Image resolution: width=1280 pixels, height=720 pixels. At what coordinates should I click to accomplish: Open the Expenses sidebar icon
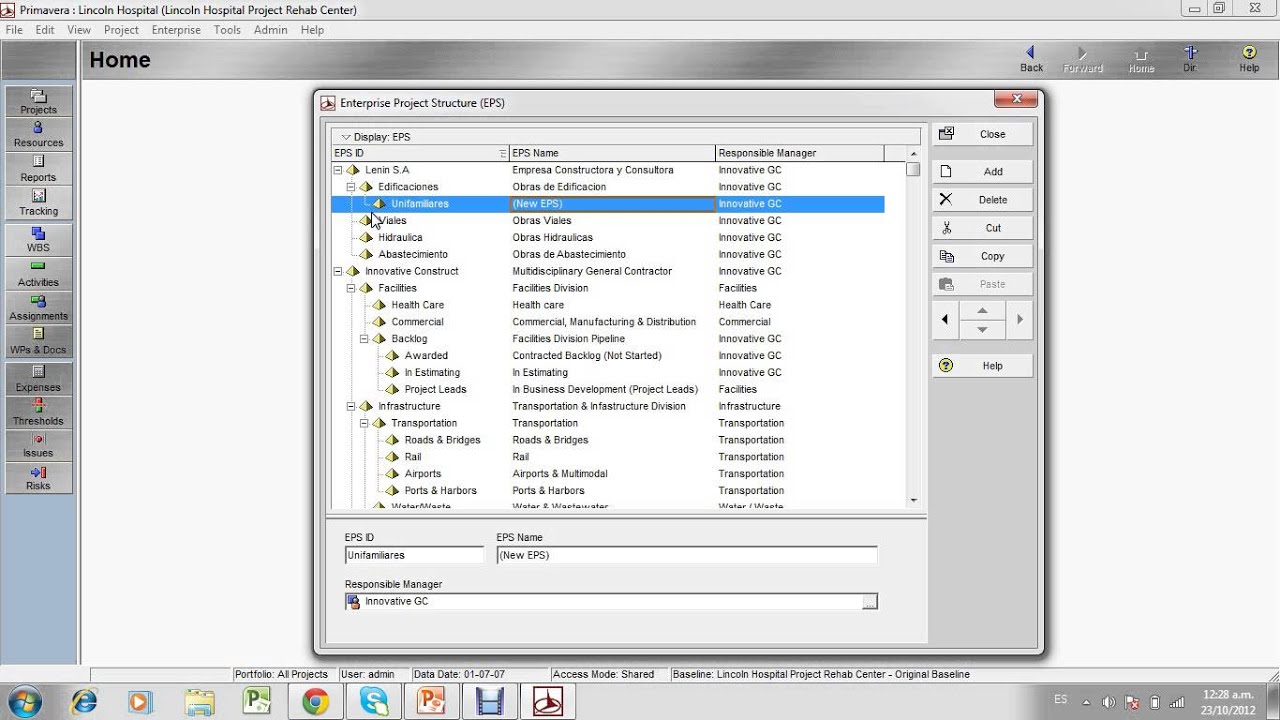pyautogui.click(x=38, y=379)
